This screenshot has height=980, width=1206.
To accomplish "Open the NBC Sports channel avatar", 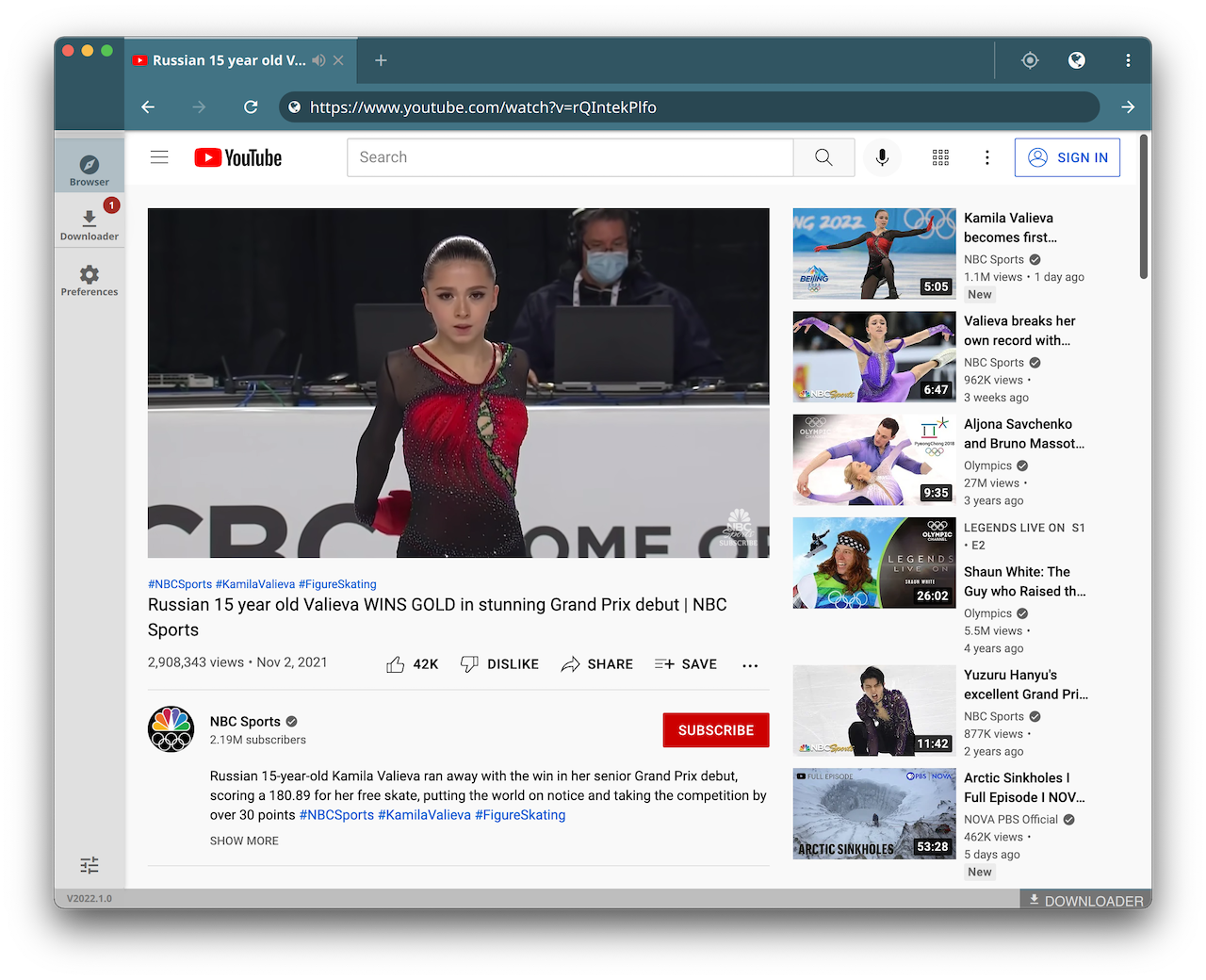I will [x=171, y=729].
